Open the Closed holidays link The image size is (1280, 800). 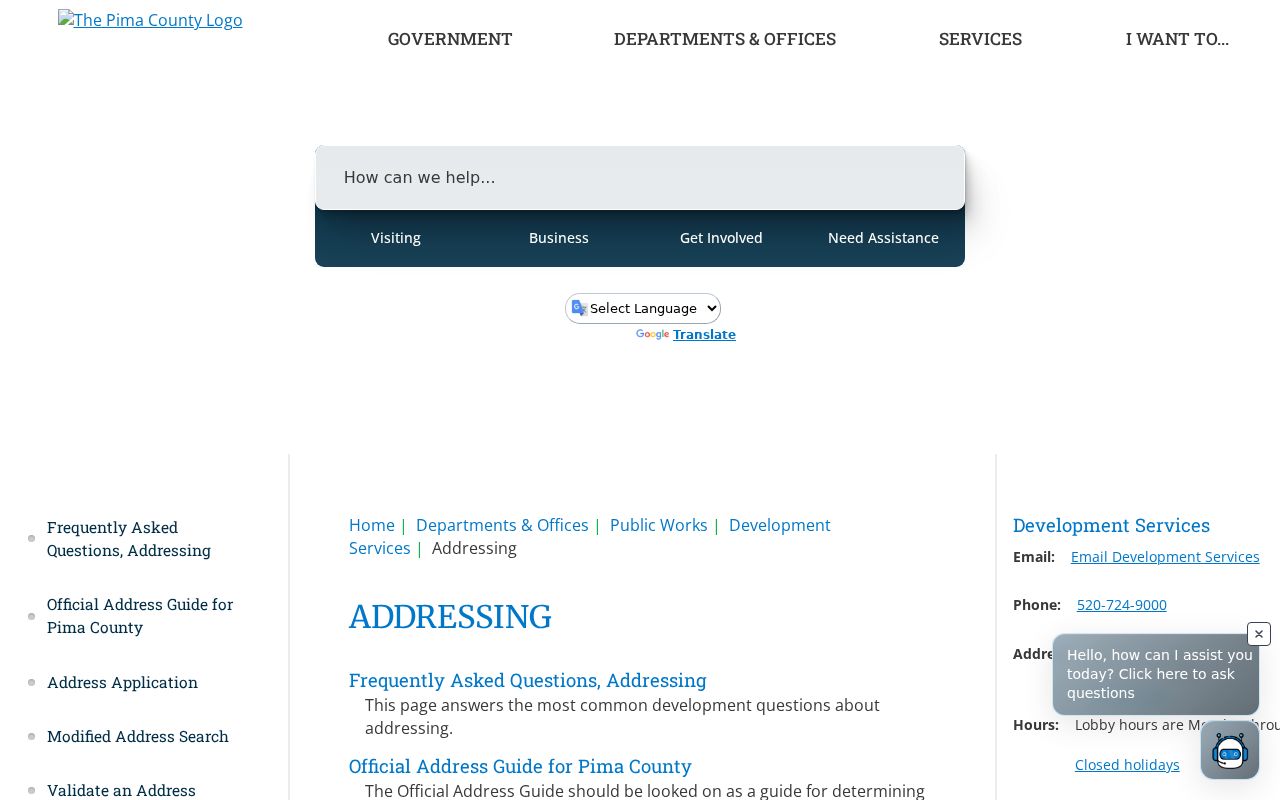click(x=1127, y=765)
